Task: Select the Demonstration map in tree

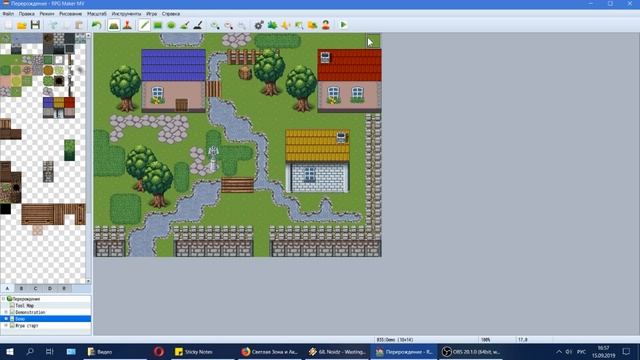Action: 30,312
